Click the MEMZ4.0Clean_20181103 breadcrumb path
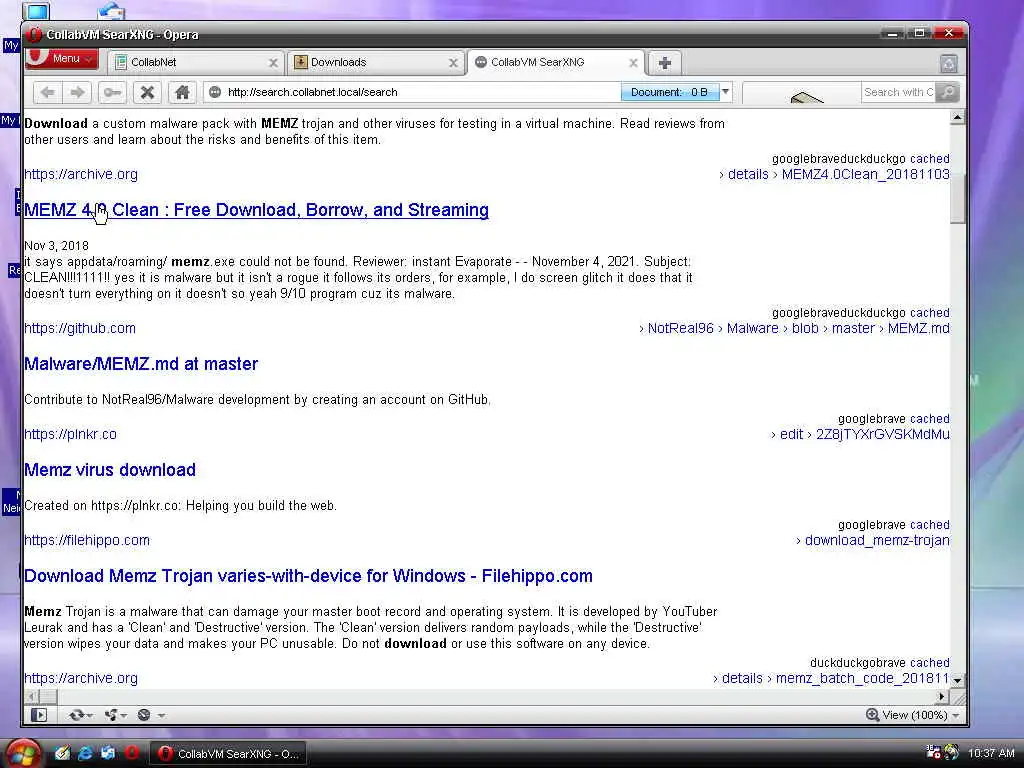The image size is (1024, 768). tap(865, 174)
